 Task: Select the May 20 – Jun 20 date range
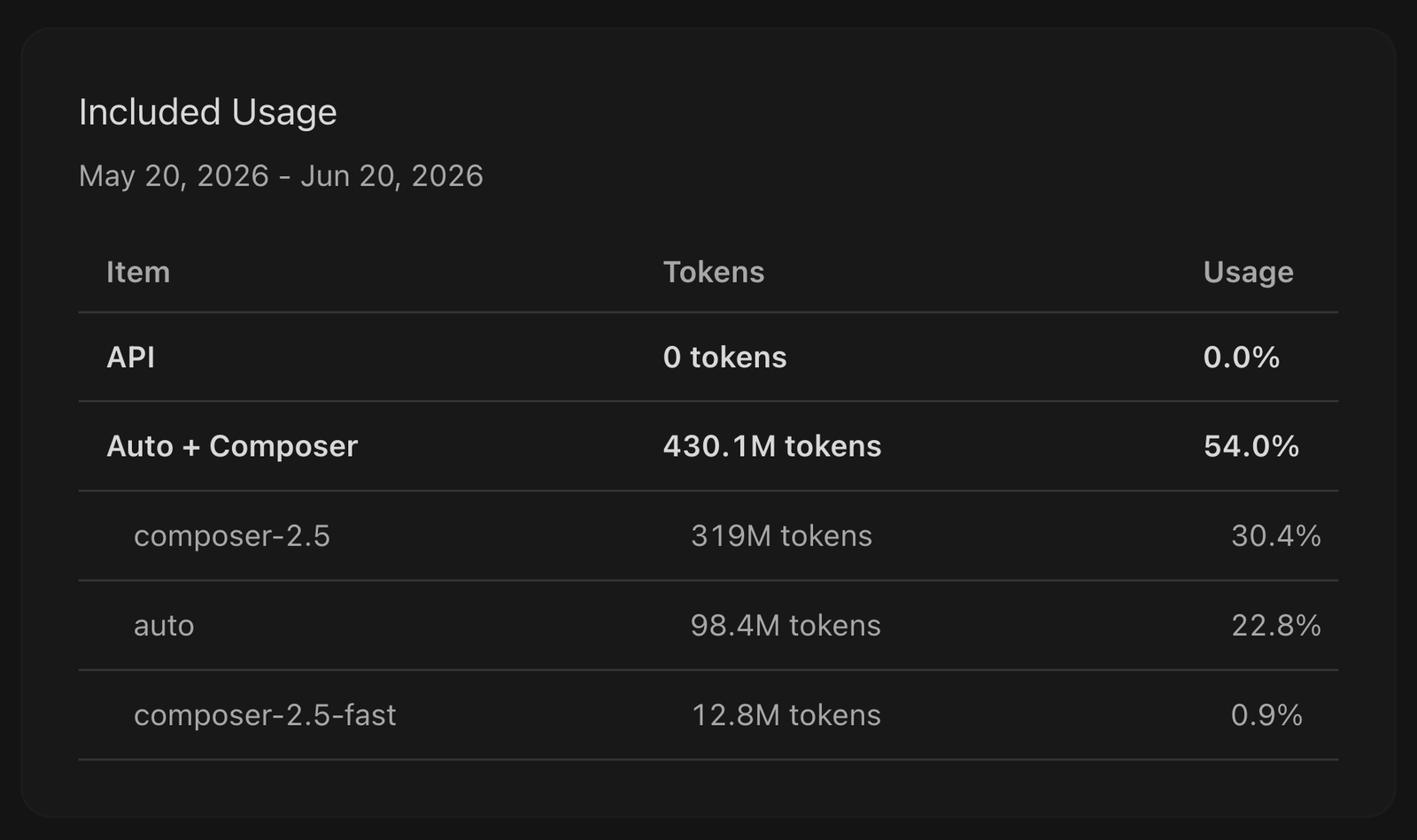(281, 175)
